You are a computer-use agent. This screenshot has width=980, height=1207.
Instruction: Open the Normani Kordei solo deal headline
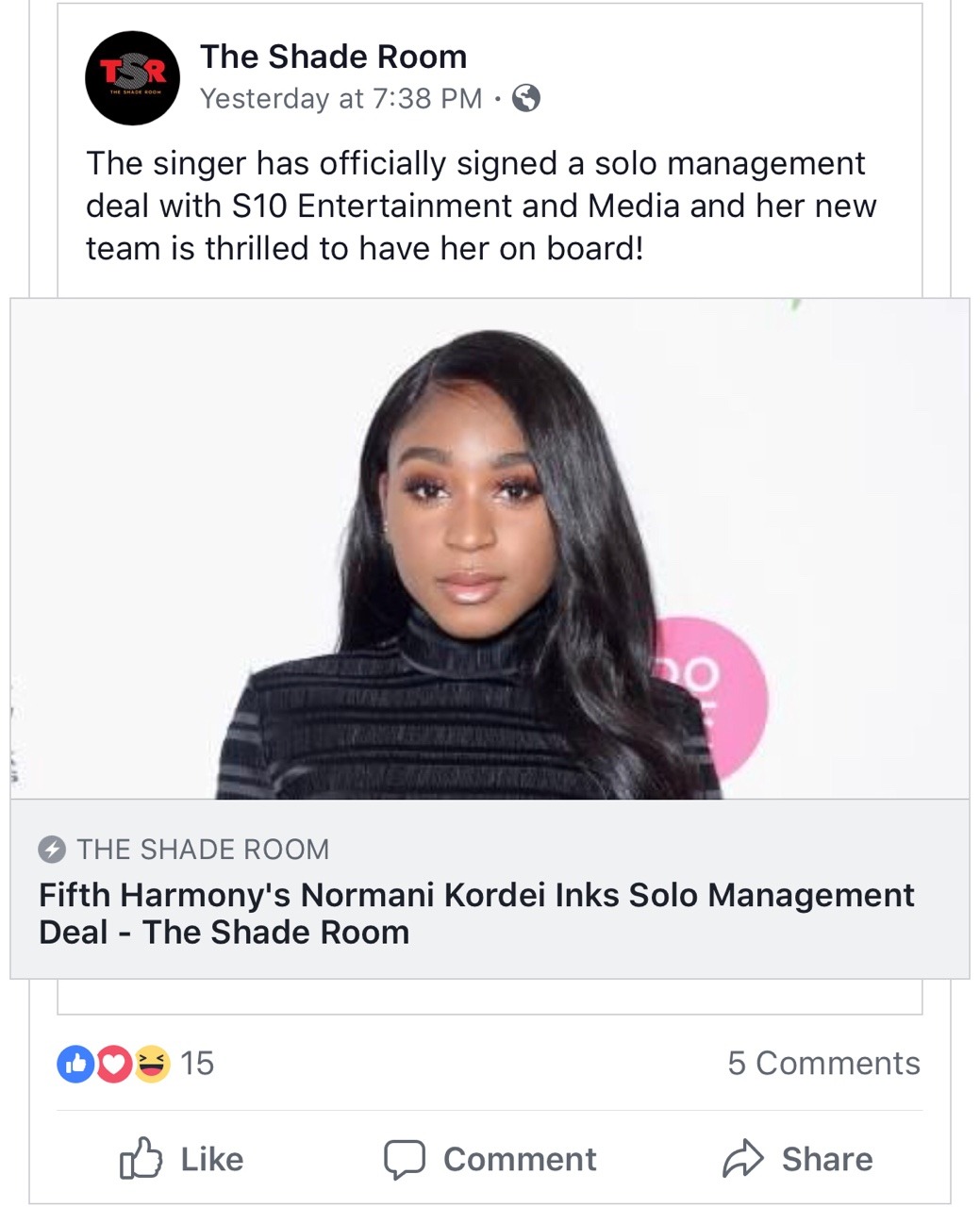pos(476,913)
